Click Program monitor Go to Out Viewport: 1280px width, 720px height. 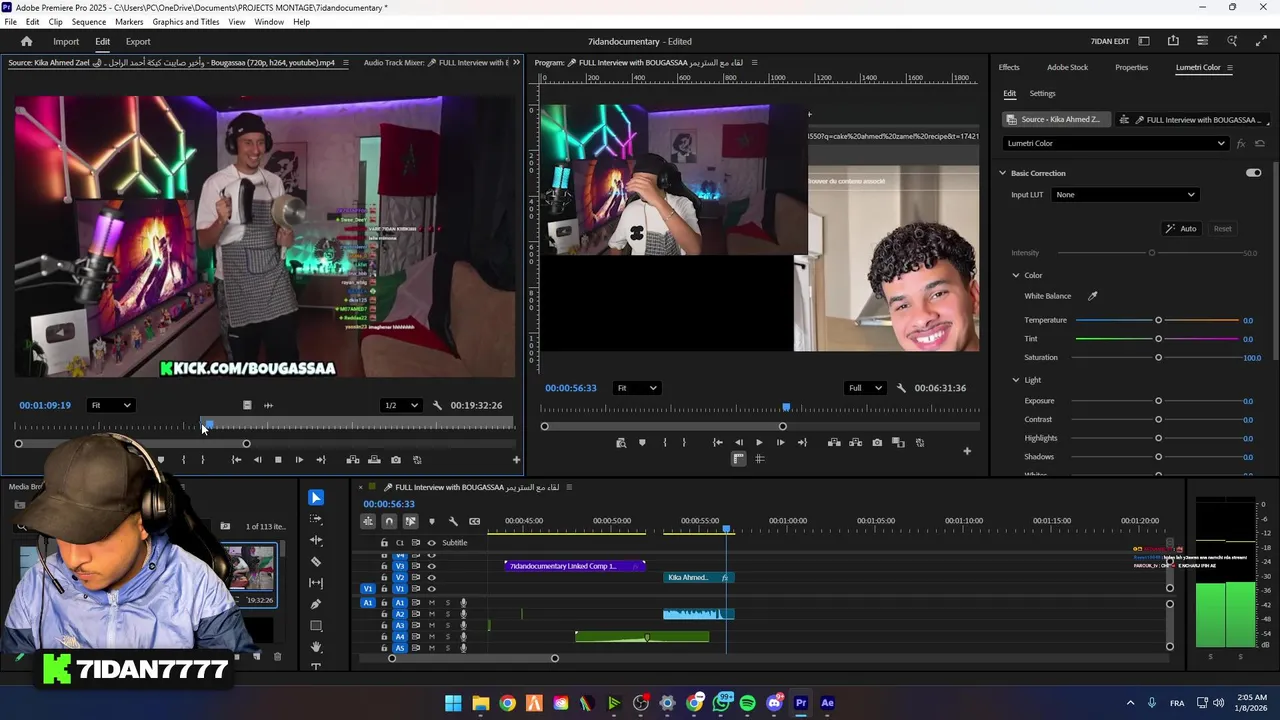pos(801,442)
